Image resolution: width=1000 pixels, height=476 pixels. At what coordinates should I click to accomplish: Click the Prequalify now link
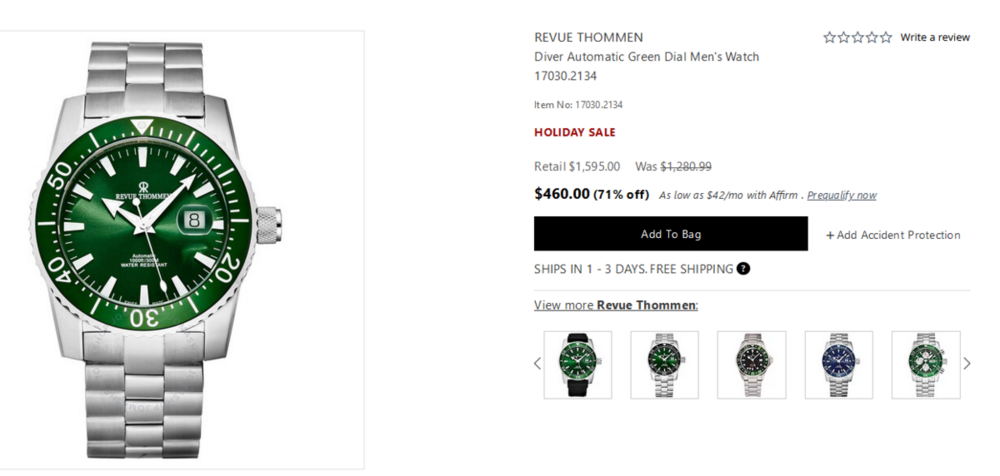coord(841,195)
